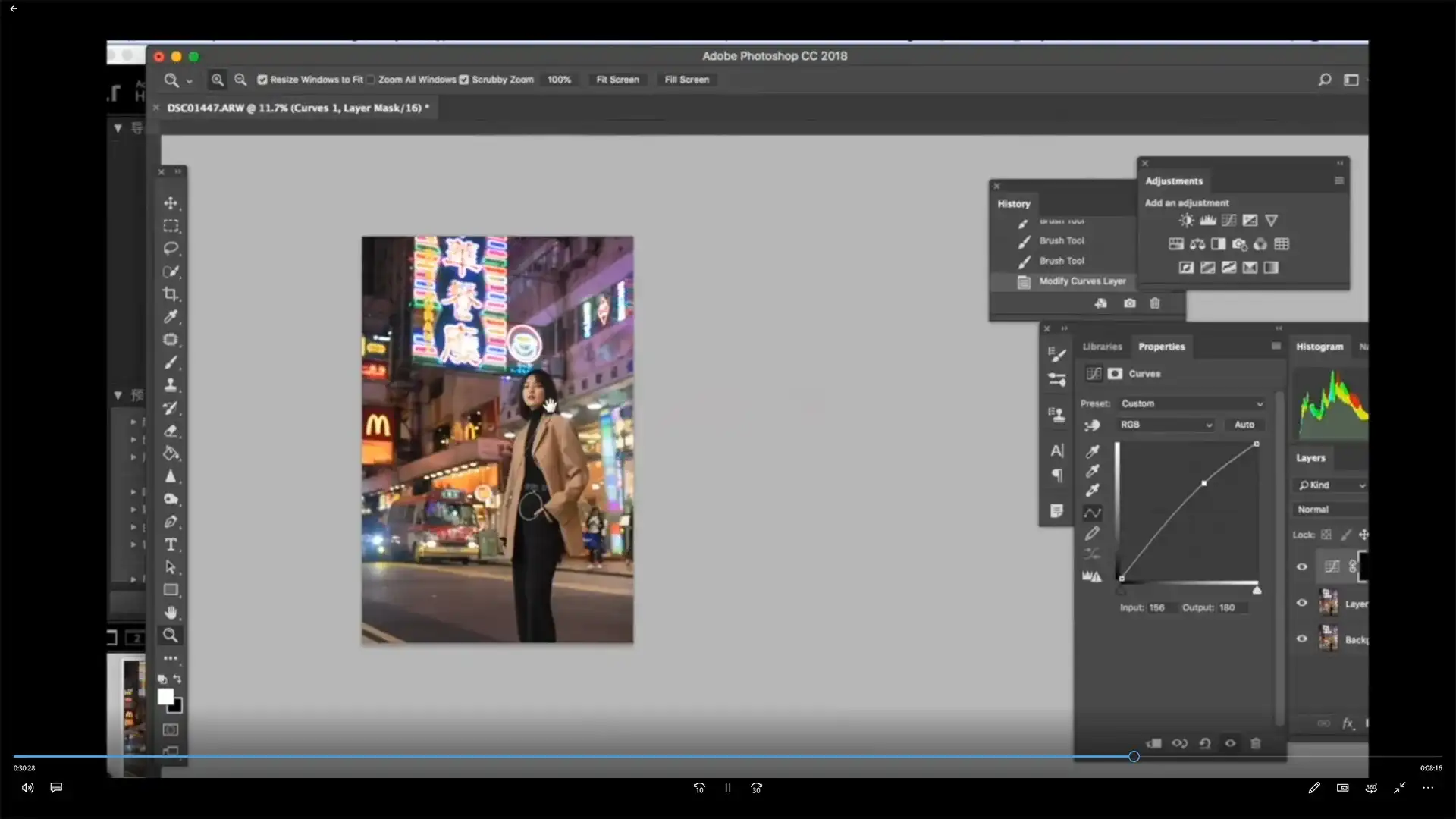The height and width of the screenshot is (819, 1456).
Task: Select the Eyedropper tool in toolbar
Action: (171, 317)
